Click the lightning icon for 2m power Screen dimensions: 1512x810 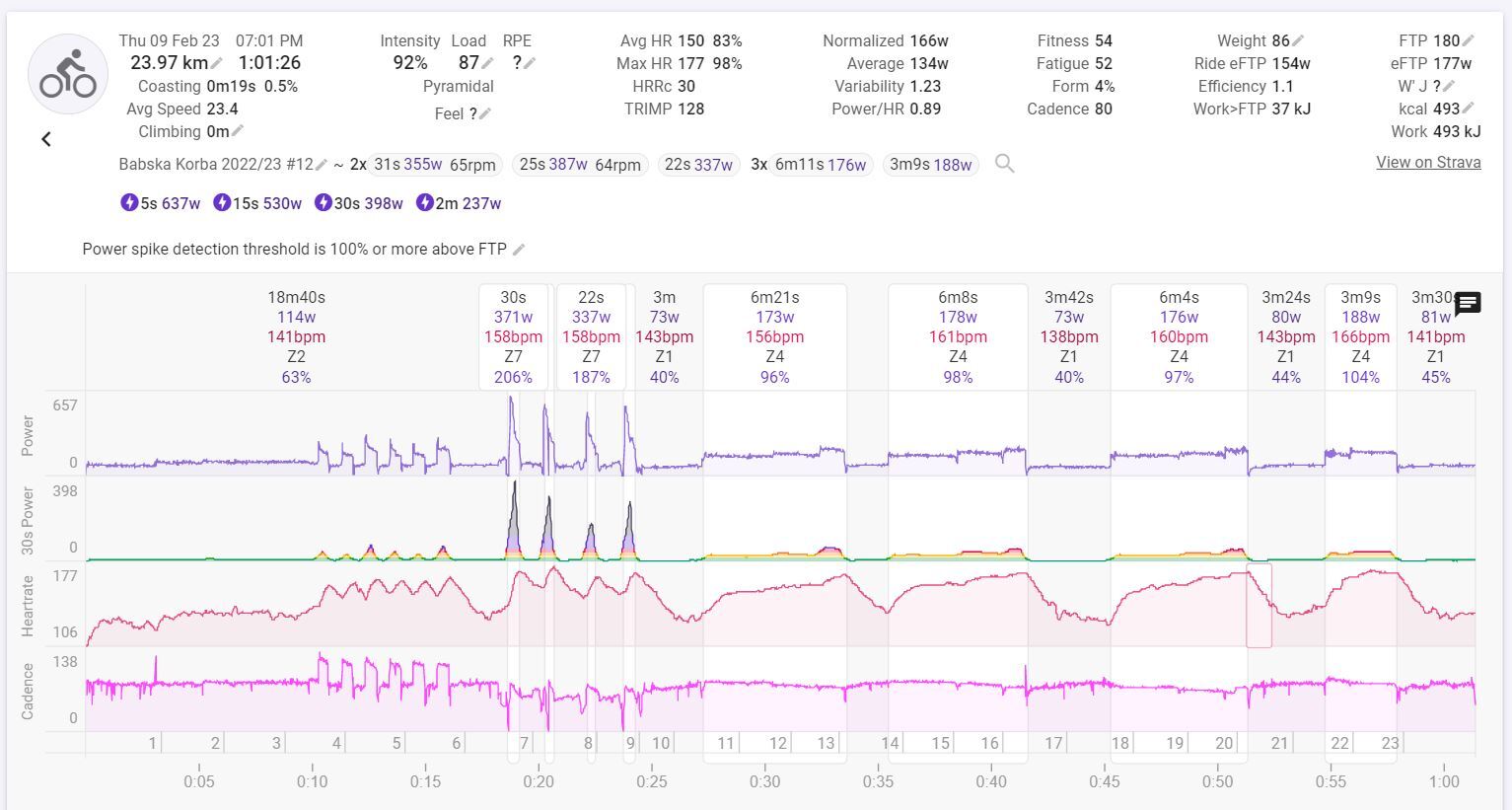[x=425, y=203]
